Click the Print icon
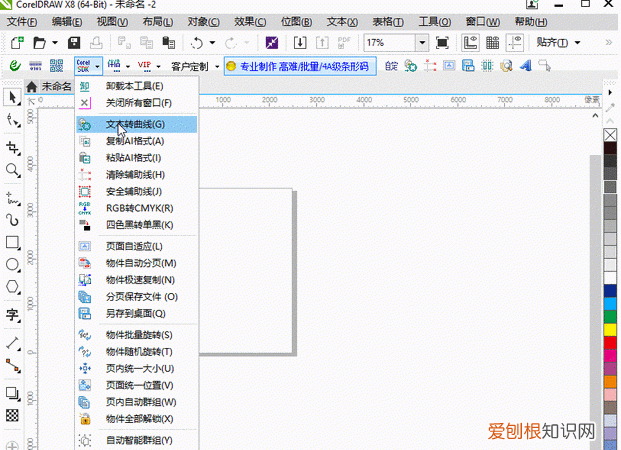The width and height of the screenshot is (621, 450). tap(96, 42)
